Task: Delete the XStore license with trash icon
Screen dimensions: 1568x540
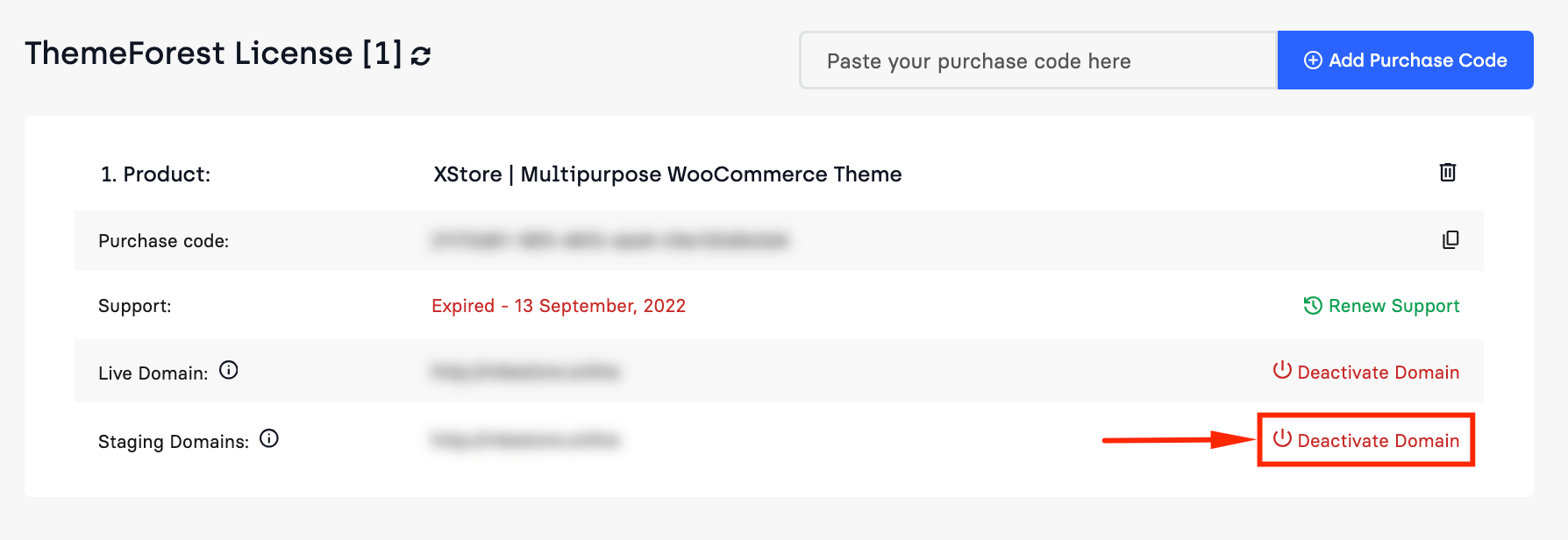Action: pos(1448,172)
